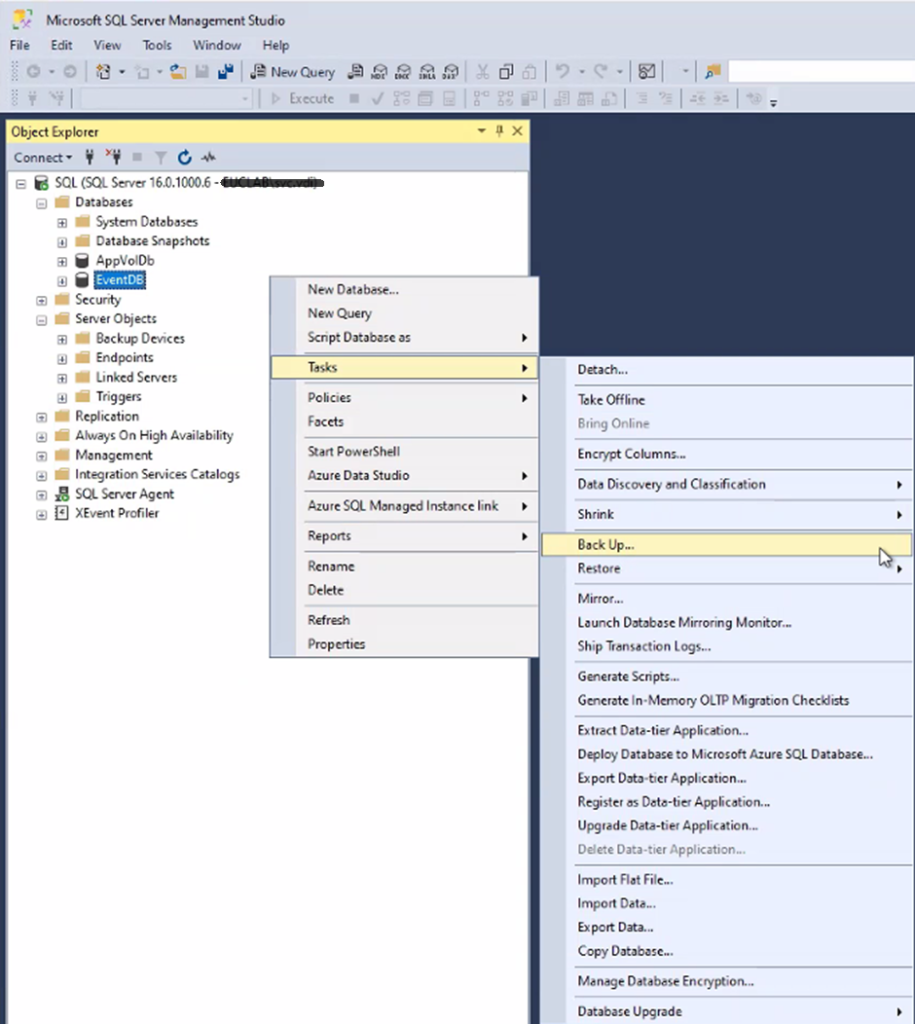Toggle Auto Hide pin on Object Explorer

[500, 132]
